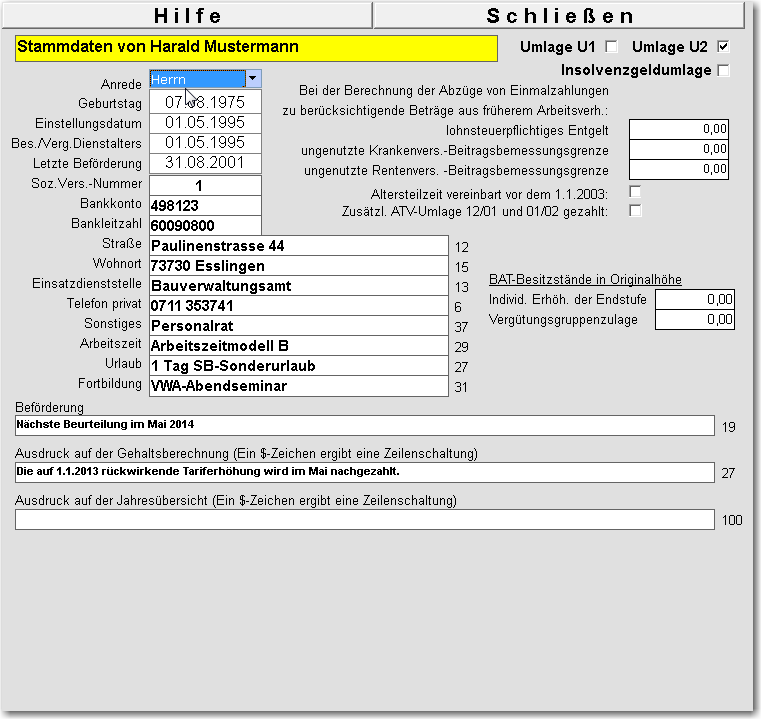
Task: Focus the Soz.Vers.-Nummer field
Action: click(205, 185)
